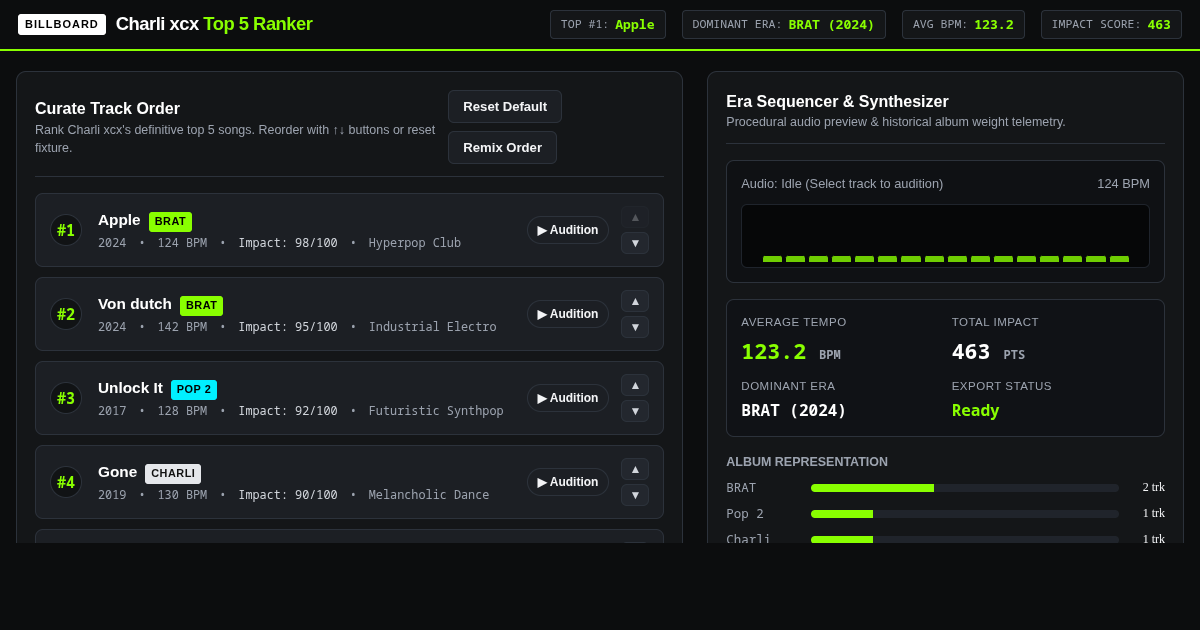This screenshot has width=1200, height=630.
Task: Audition the Gone track
Action: coord(568,482)
